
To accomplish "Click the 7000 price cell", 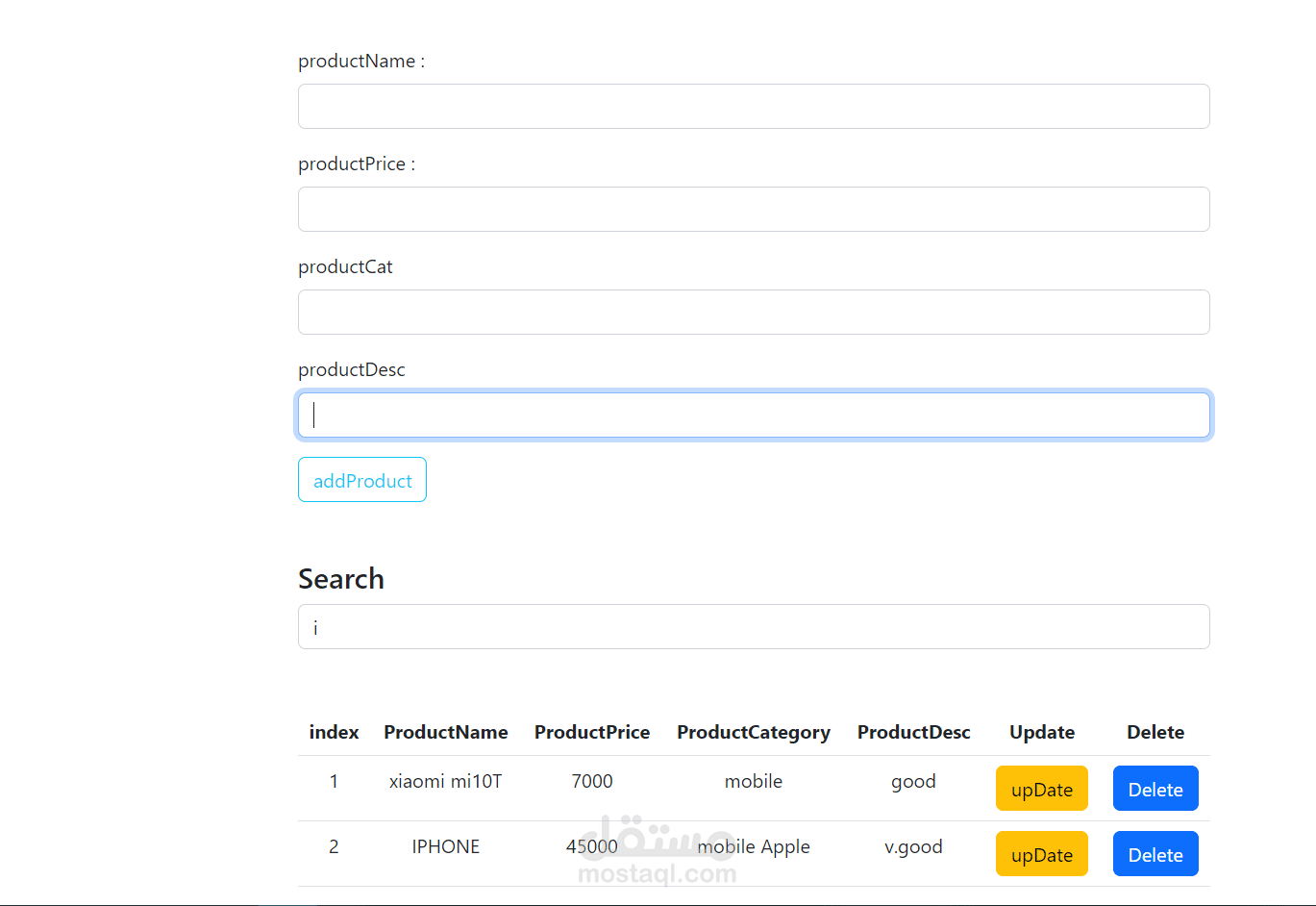I will pyautogui.click(x=592, y=781).
